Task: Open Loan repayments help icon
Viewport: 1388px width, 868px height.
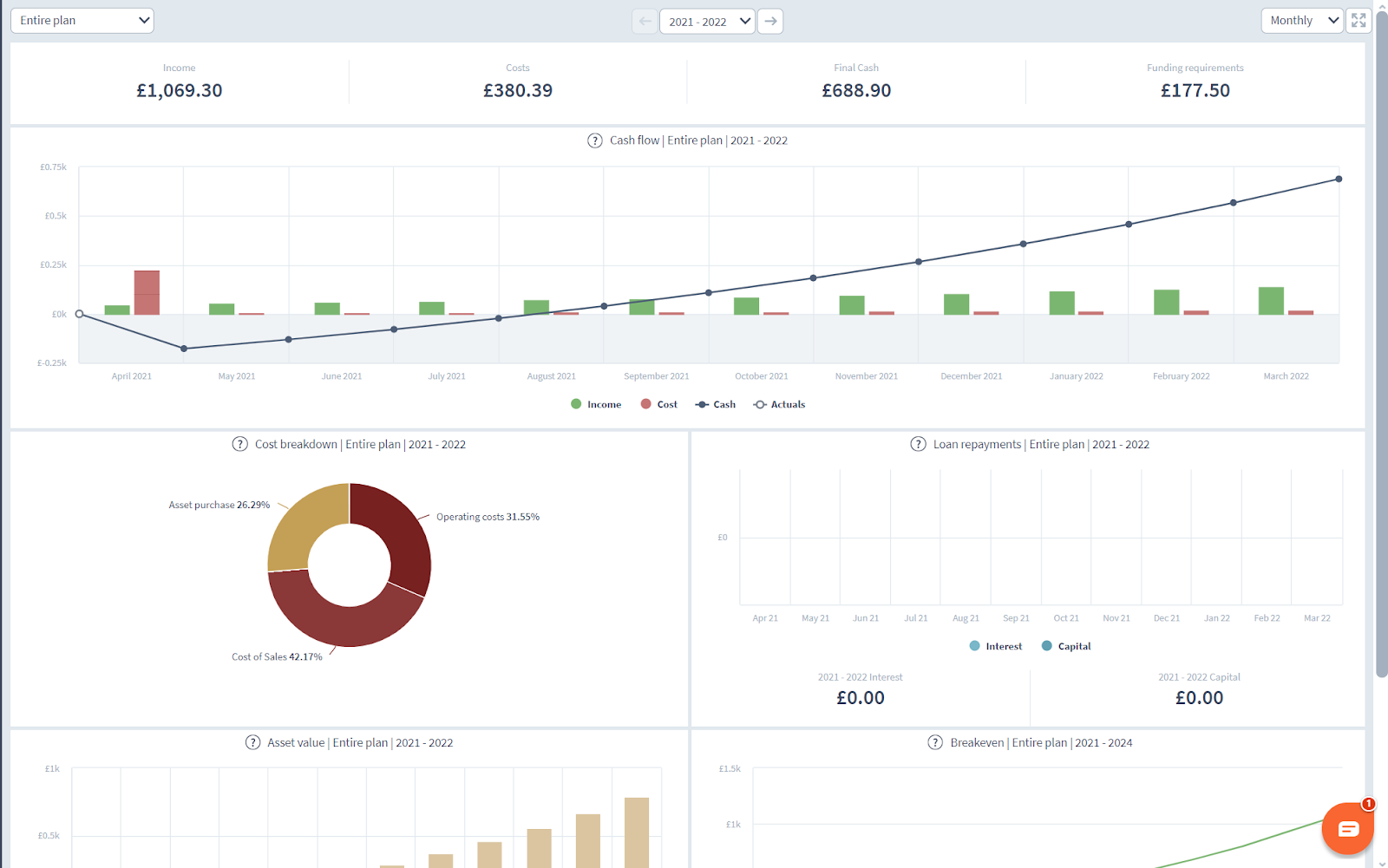Action: pos(918,444)
